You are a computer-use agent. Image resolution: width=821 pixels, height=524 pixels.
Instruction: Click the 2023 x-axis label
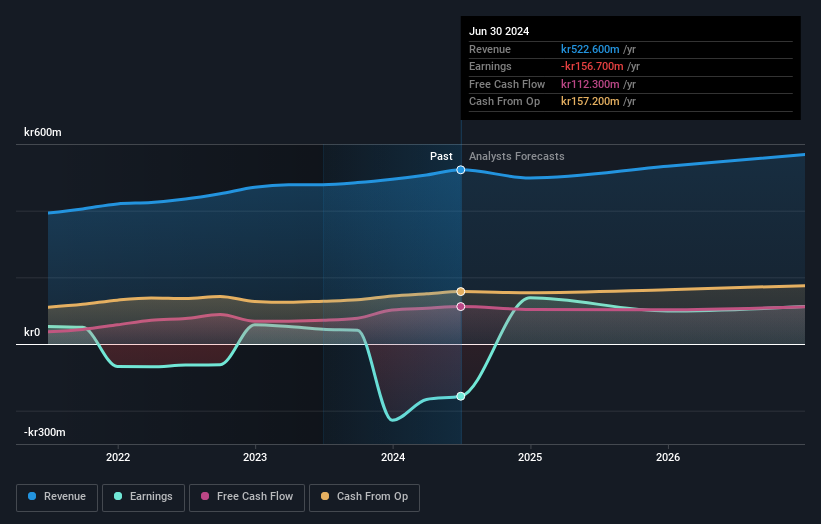(x=255, y=457)
